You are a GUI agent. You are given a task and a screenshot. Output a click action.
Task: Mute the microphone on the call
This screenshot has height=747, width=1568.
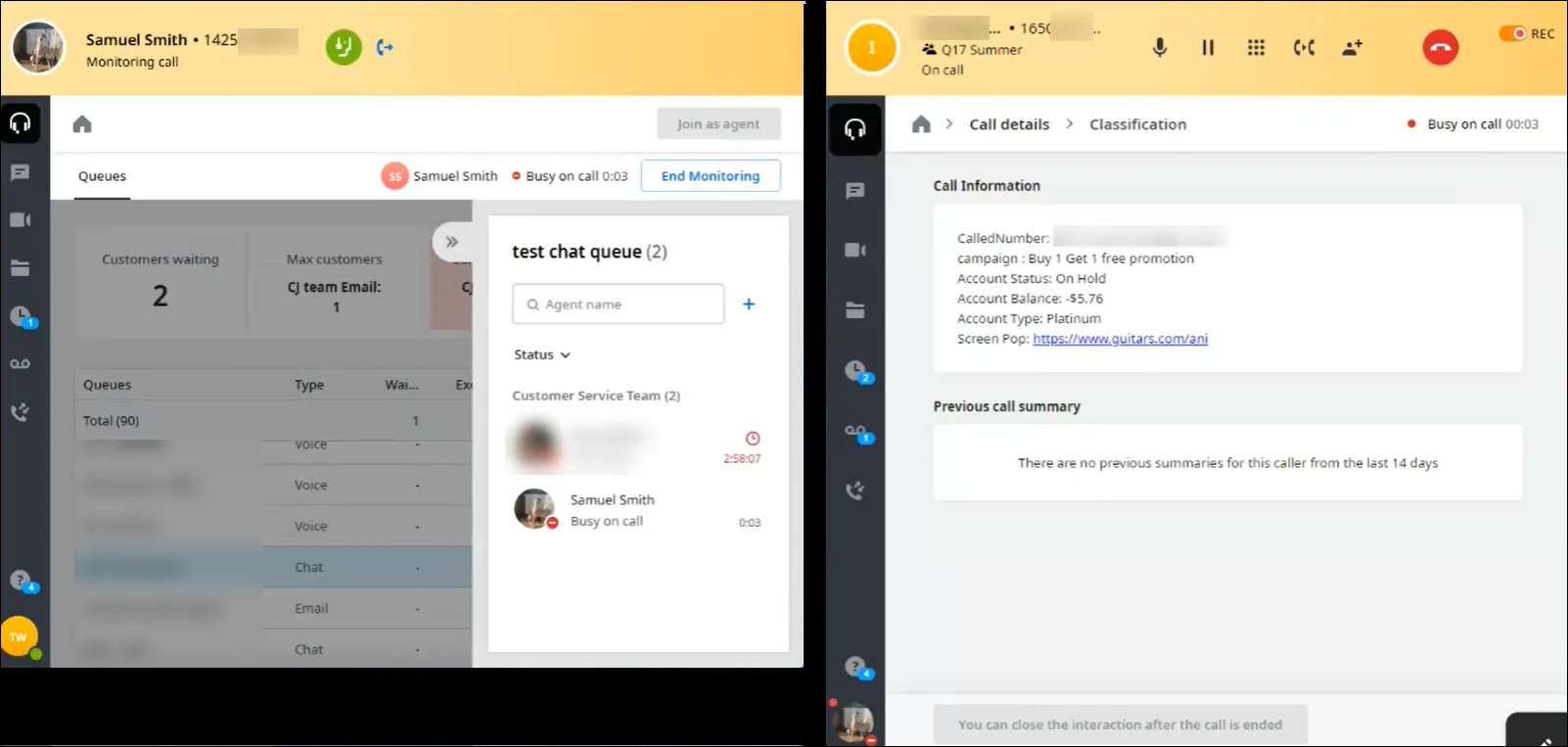(x=1159, y=47)
